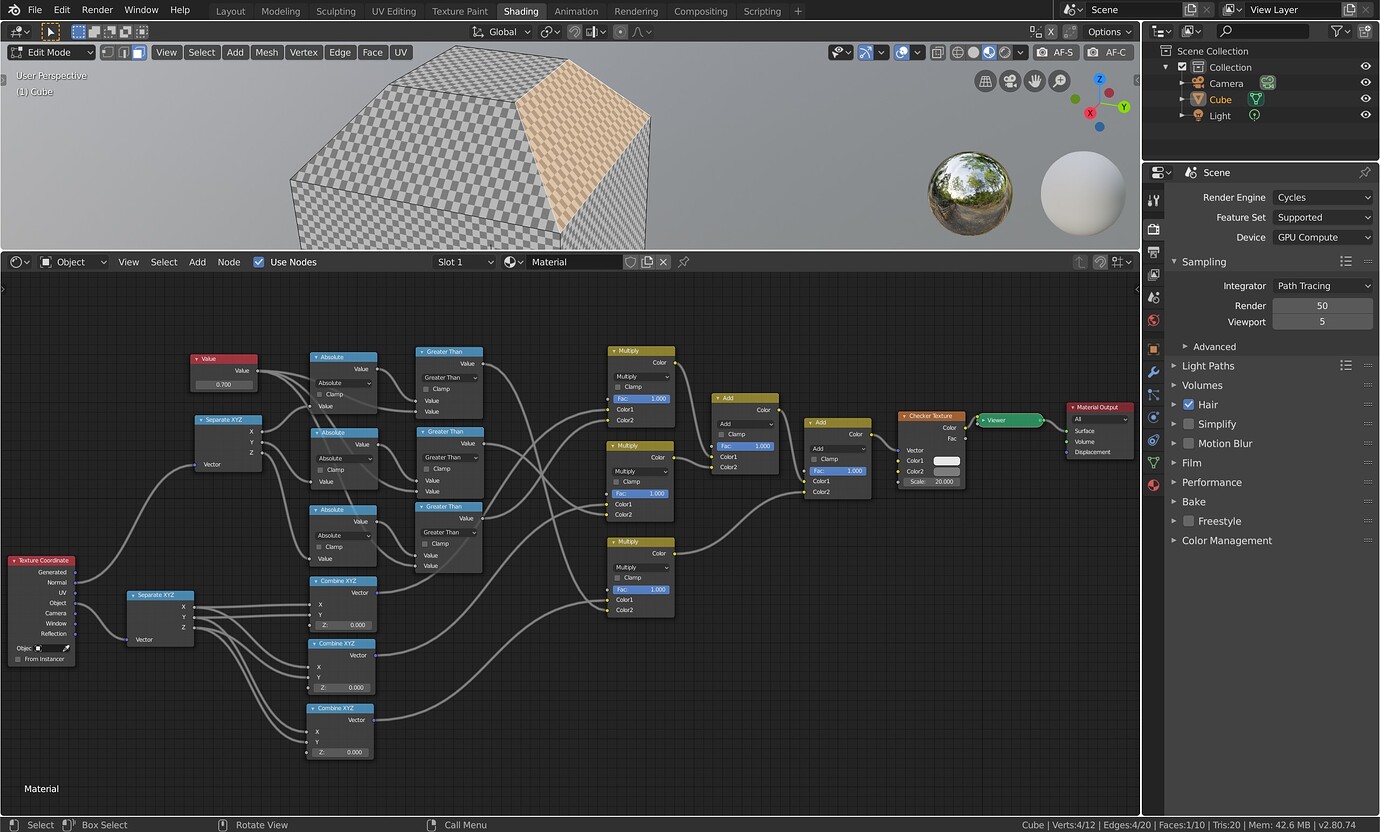Toggle X-ray mode in viewport
This screenshot has width=1380, height=832.
pyautogui.click(x=937, y=52)
